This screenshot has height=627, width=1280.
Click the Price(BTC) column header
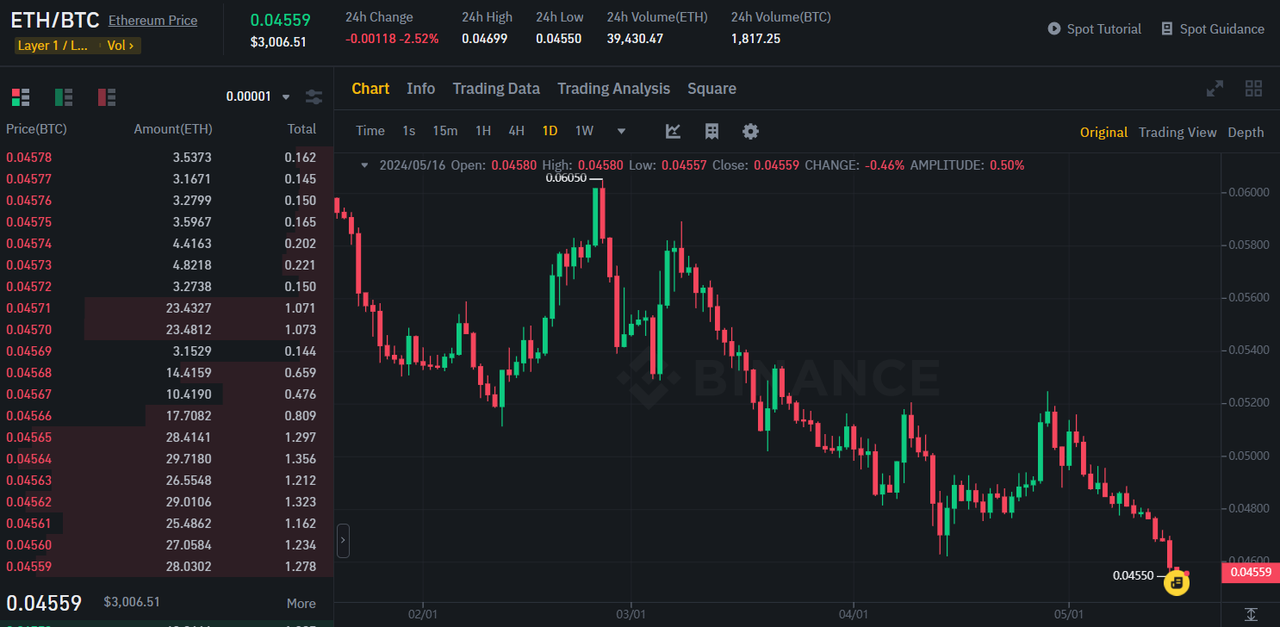point(36,129)
